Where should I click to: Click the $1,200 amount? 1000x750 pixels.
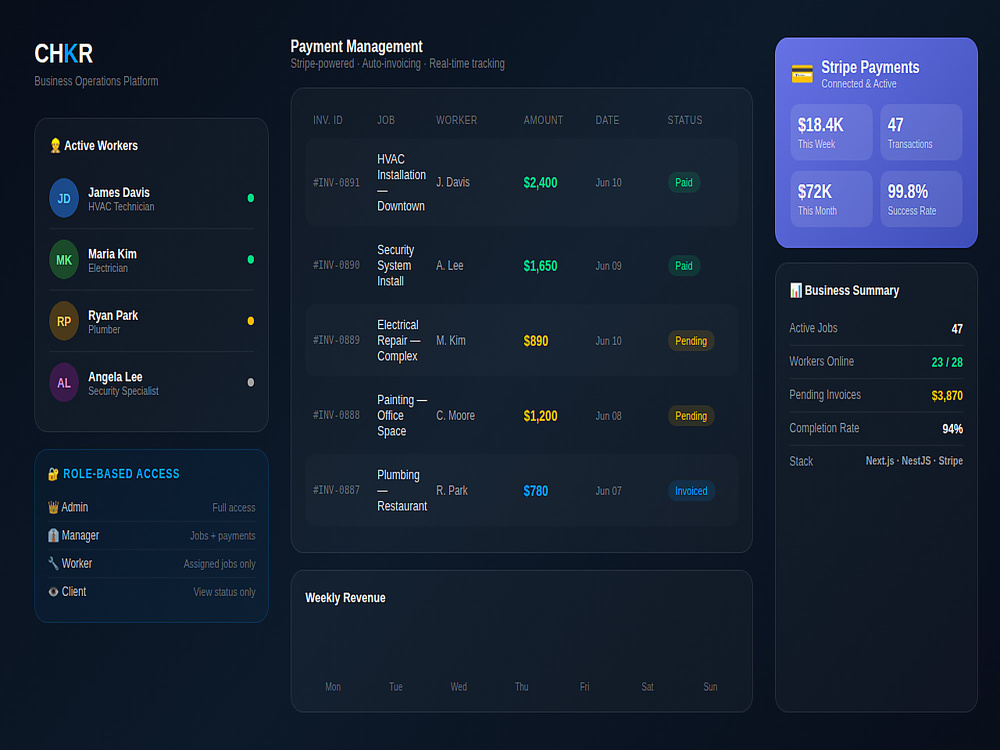coord(540,416)
